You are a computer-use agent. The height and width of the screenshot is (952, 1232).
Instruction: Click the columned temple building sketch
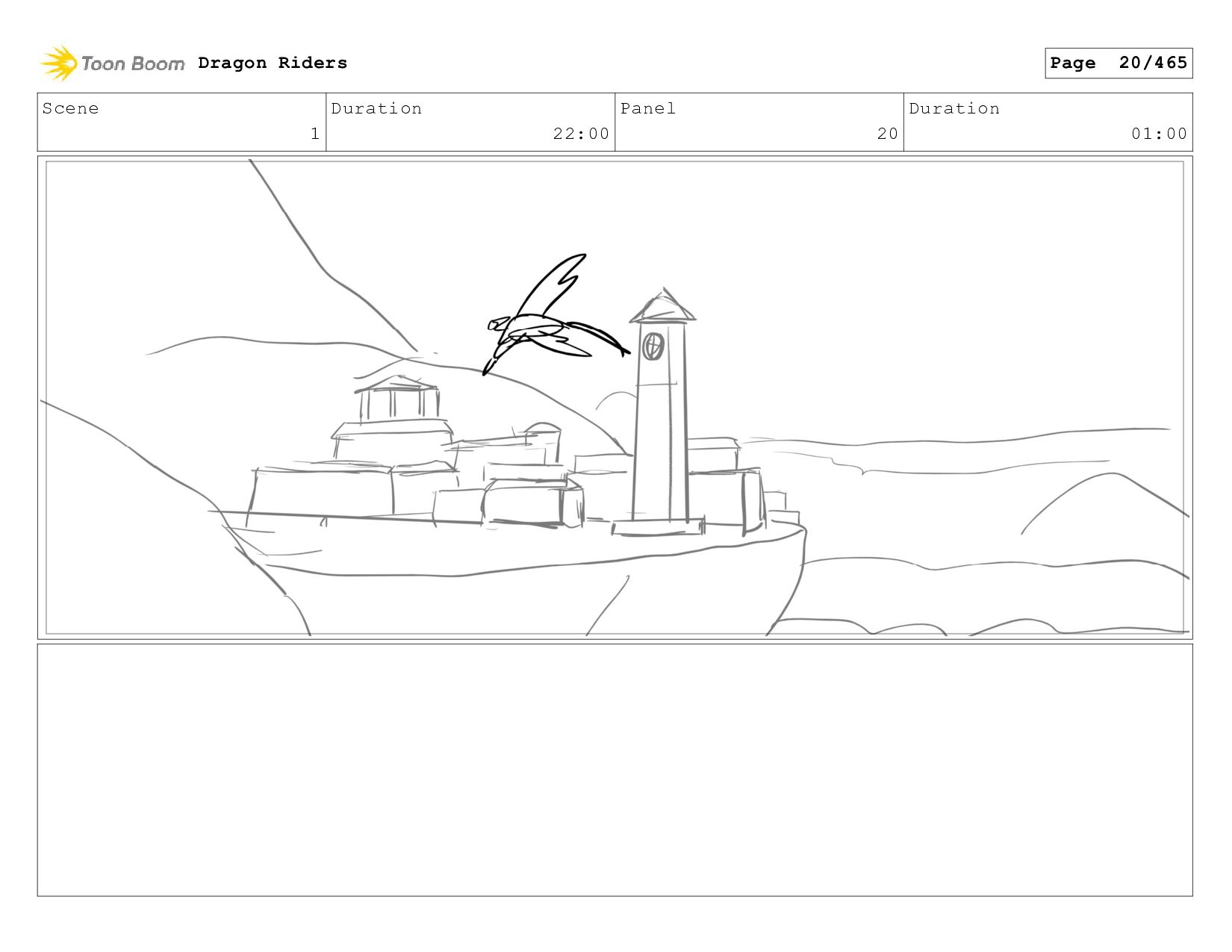point(397,399)
